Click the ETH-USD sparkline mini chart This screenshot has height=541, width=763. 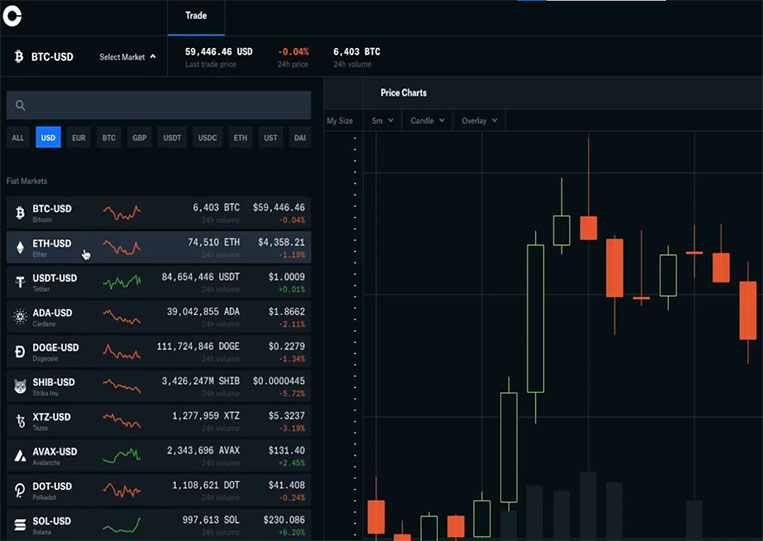pyautogui.click(x=122, y=248)
